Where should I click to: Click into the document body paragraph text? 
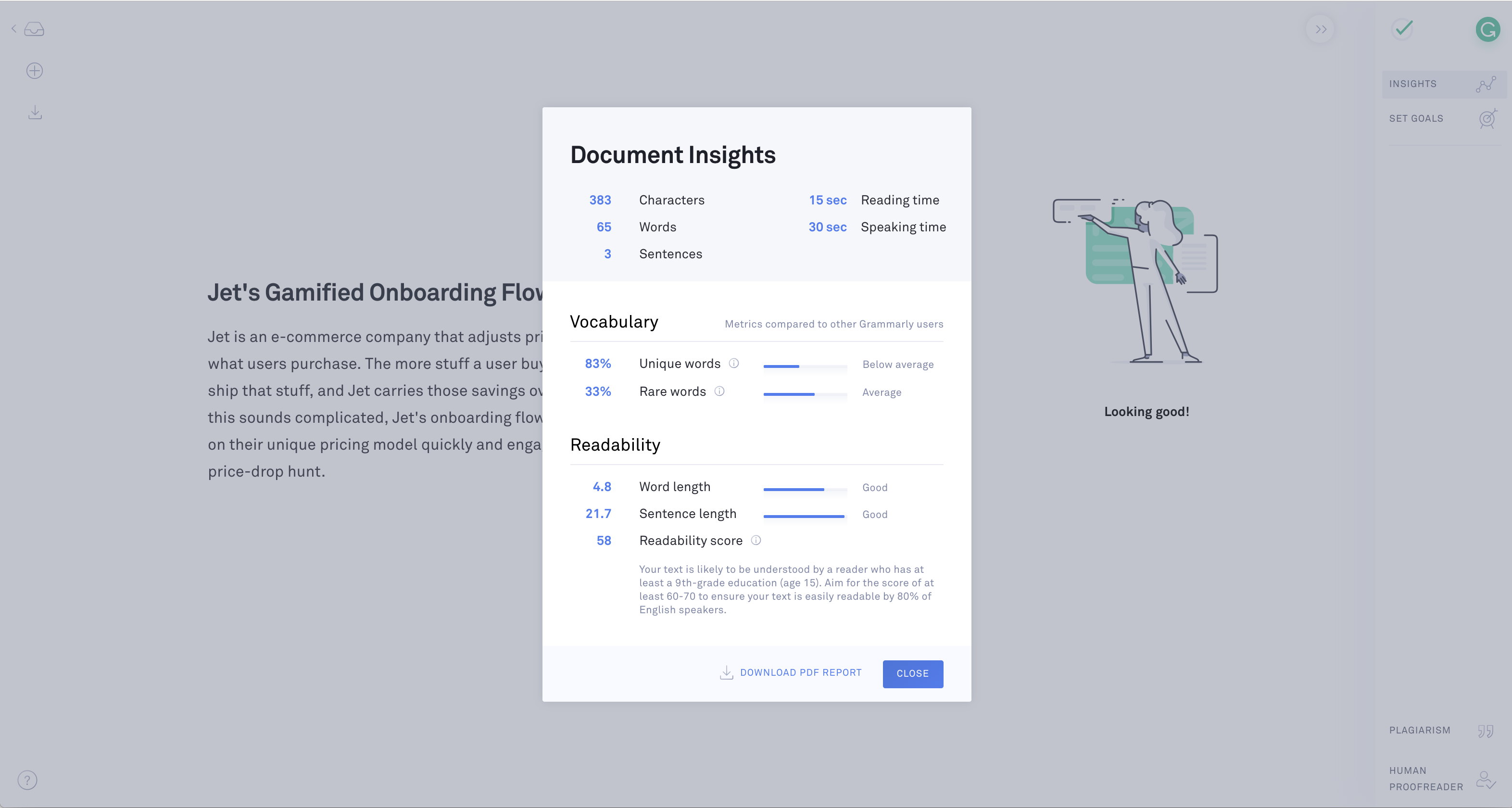pyautogui.click(x=375, y=404)
